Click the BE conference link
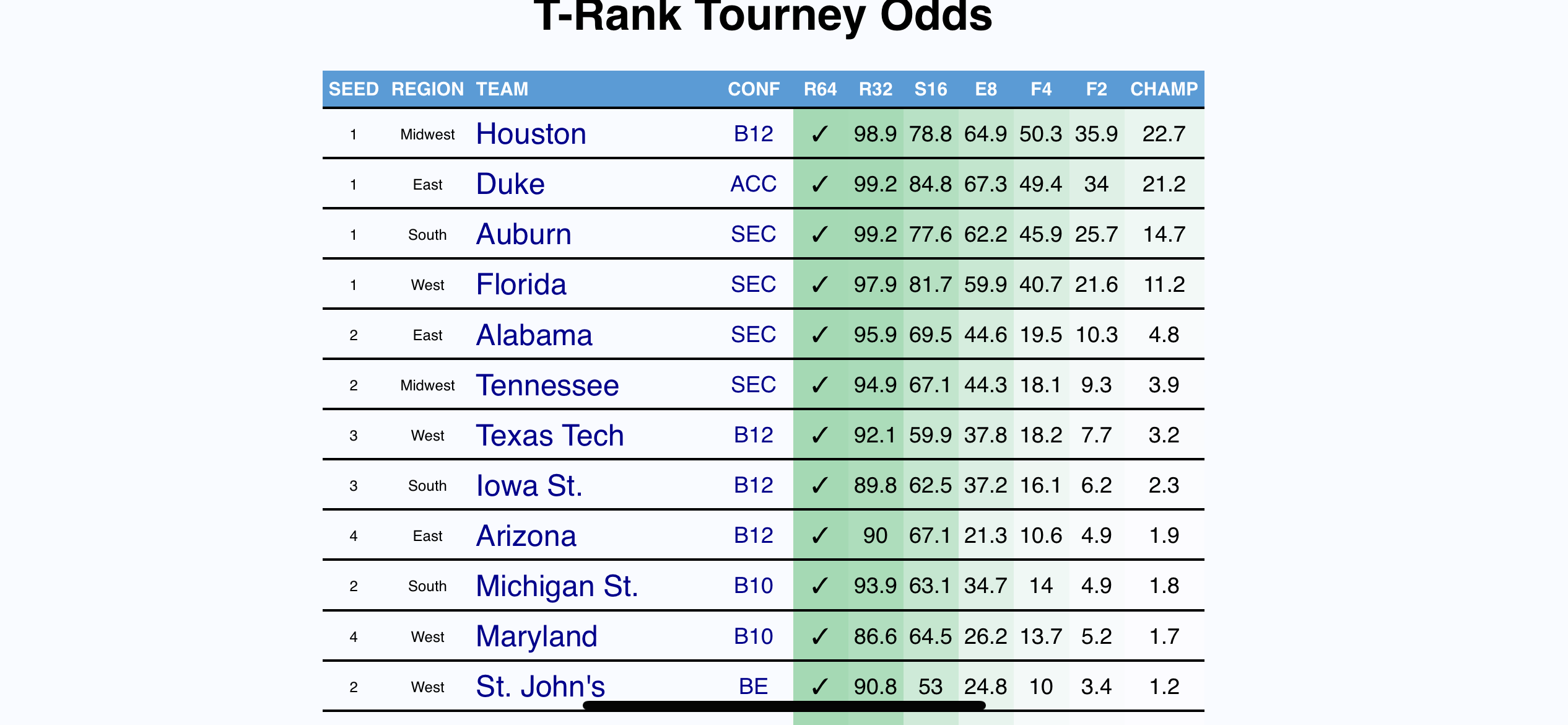Viewport: 1568px width, 725px height. coord(753,686)
